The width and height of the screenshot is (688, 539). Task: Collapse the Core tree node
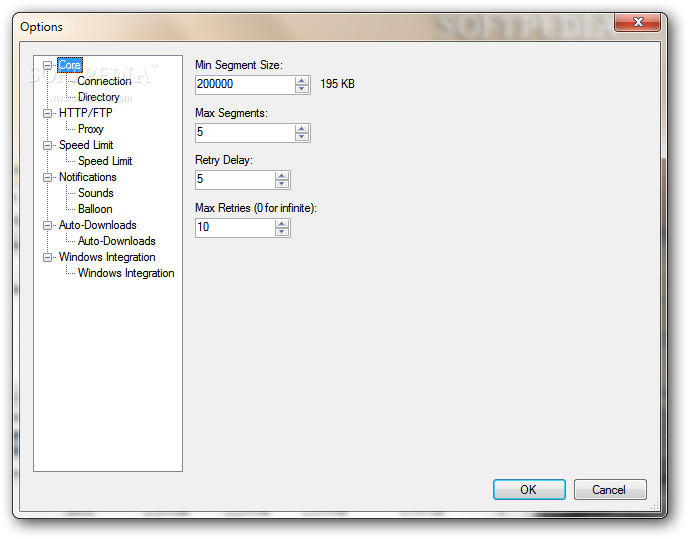click(x=47, y=65)
